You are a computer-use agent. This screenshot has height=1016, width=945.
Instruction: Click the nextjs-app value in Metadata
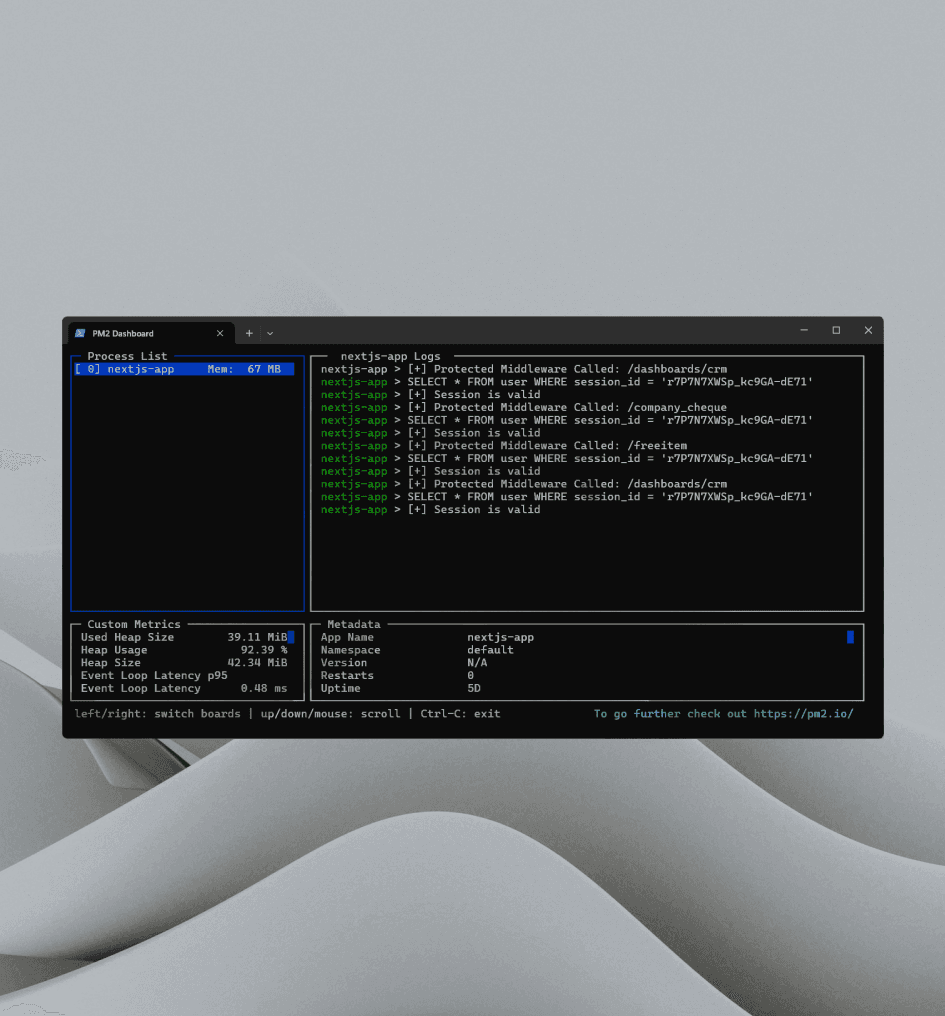(500, 637)
